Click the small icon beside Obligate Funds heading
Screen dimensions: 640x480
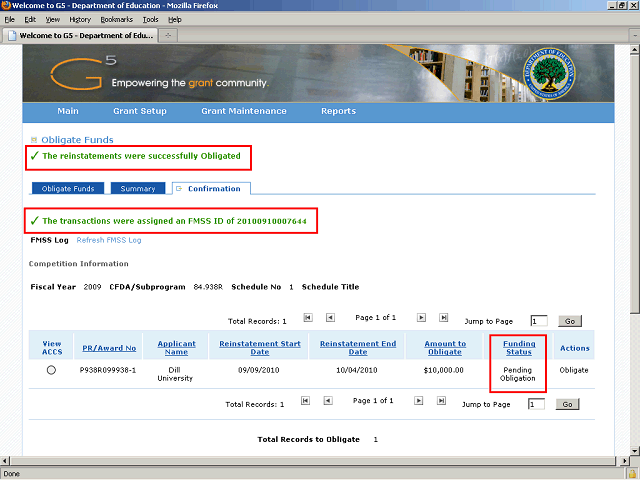coord(34,140)
